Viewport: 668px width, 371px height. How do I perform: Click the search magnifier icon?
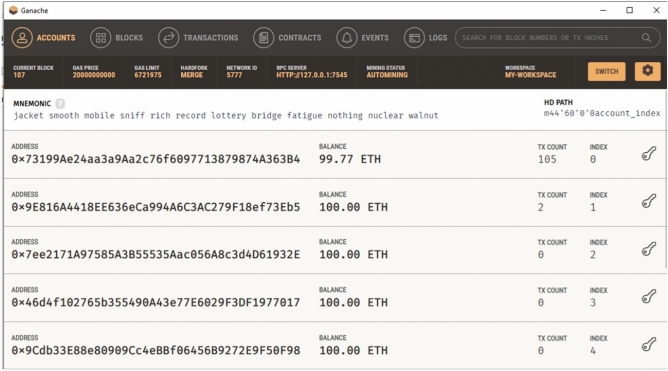pyautogui.click(x=646, y=37)
